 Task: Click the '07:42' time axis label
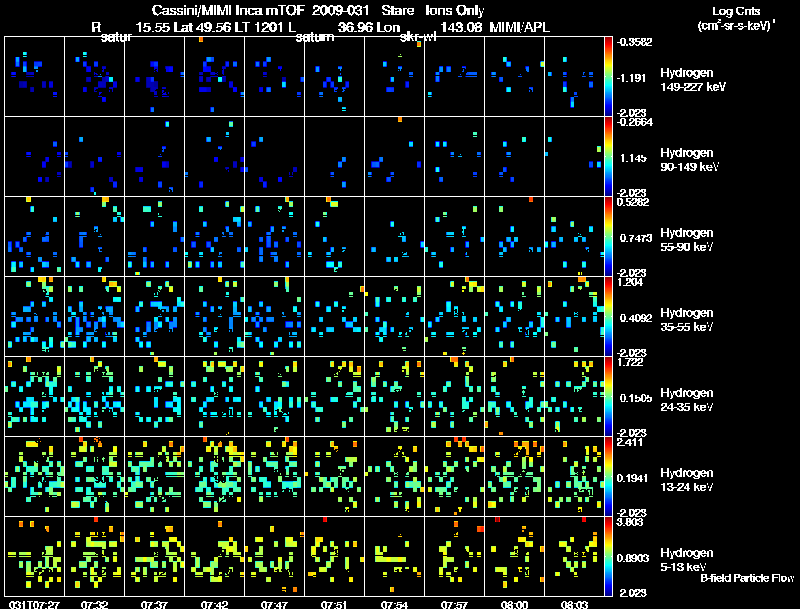coord(214,604)
